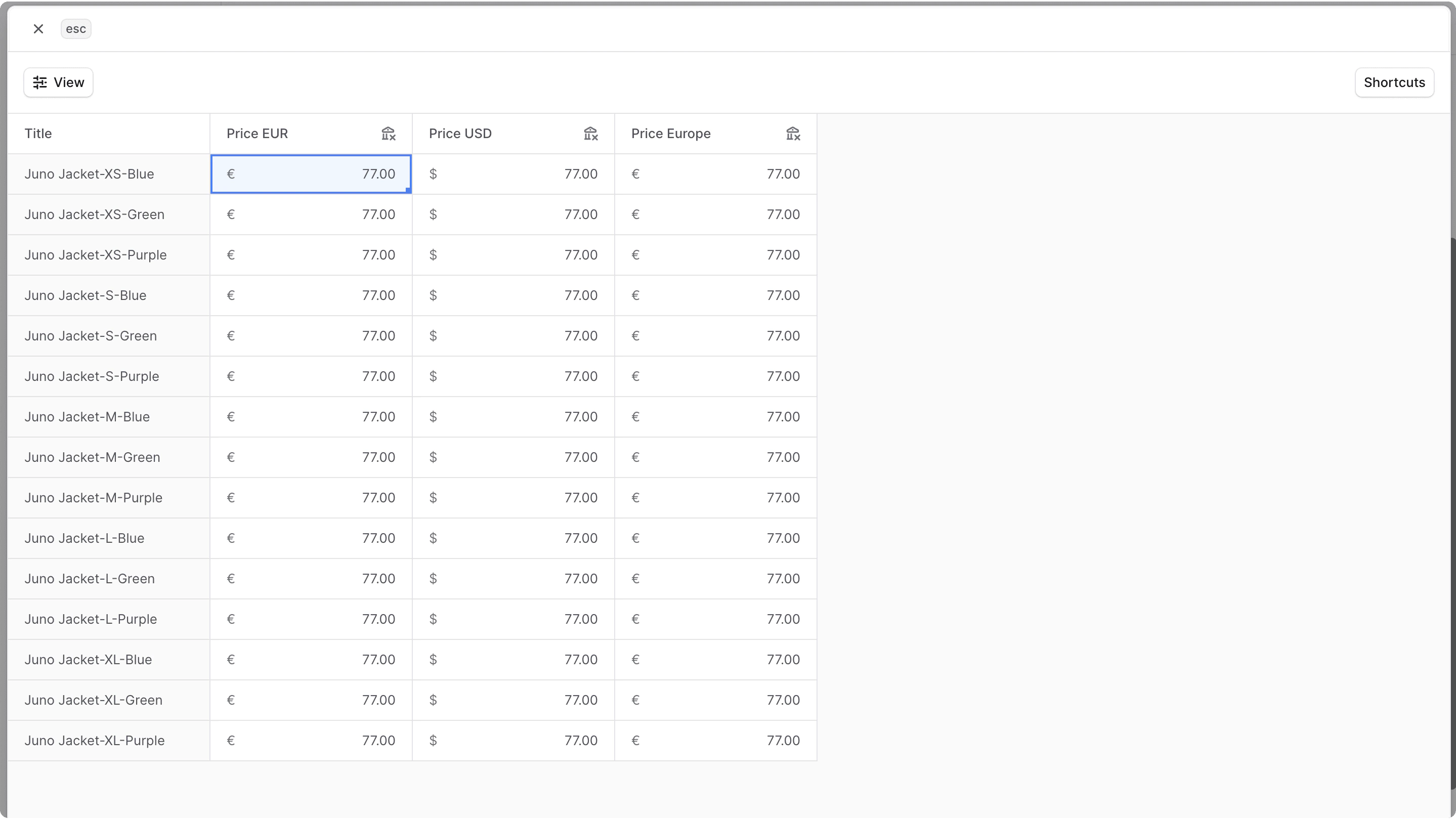Open the View options menu

coord(58,82)
